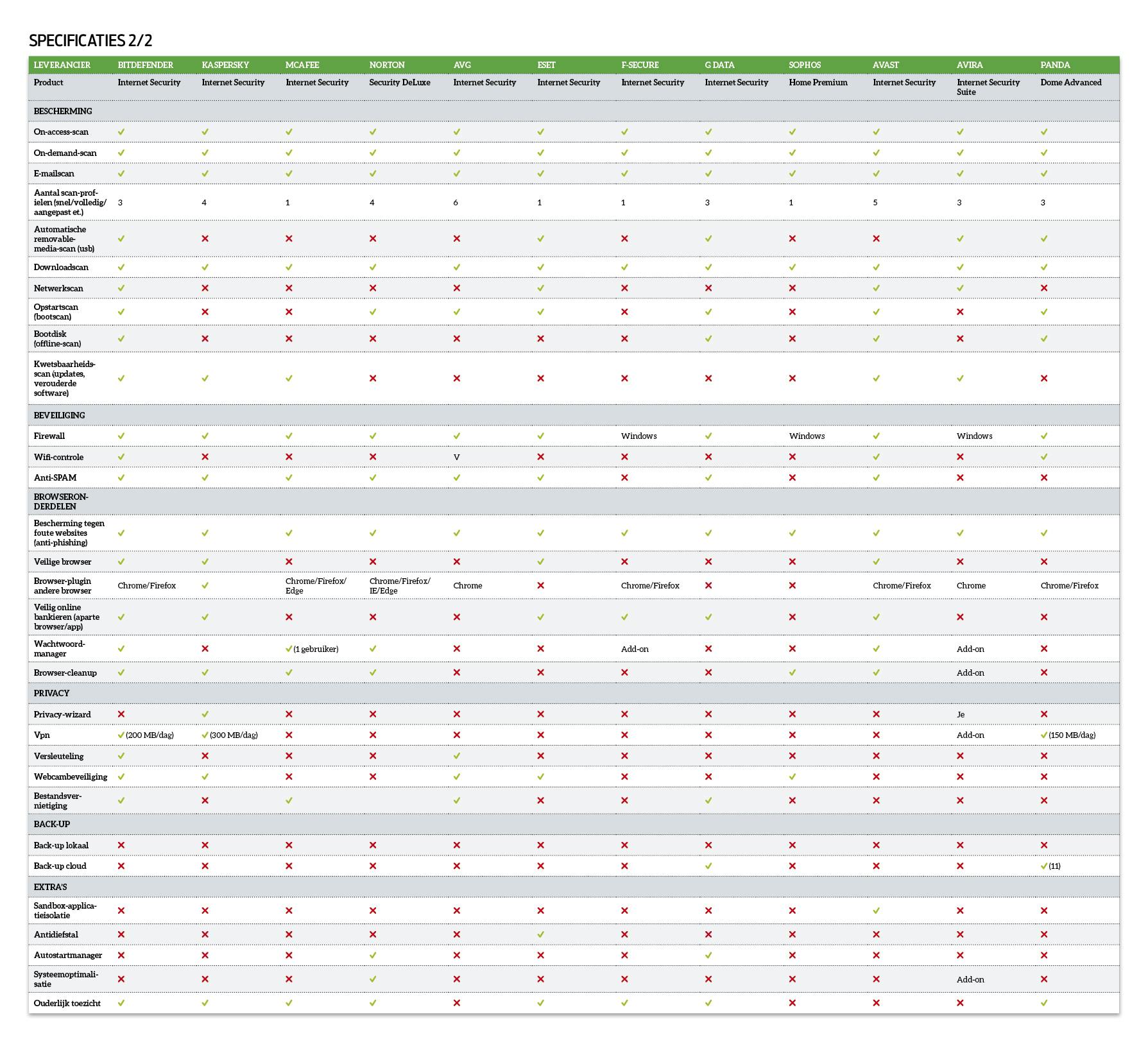Click the 'Webcambeveiliging' row label
Image resolution: width=1148 pixels, height=1046 pixels.
coord(71,776)
